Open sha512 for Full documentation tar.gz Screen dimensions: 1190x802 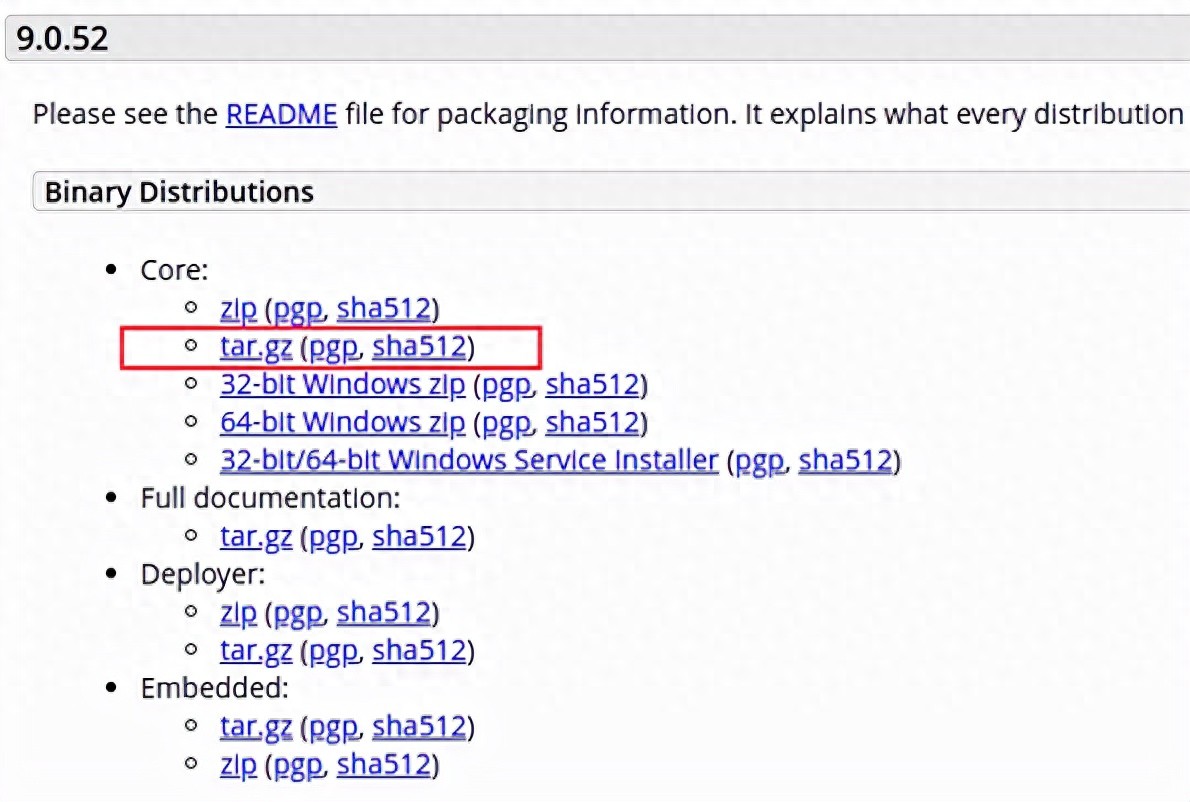coord(419,537)
